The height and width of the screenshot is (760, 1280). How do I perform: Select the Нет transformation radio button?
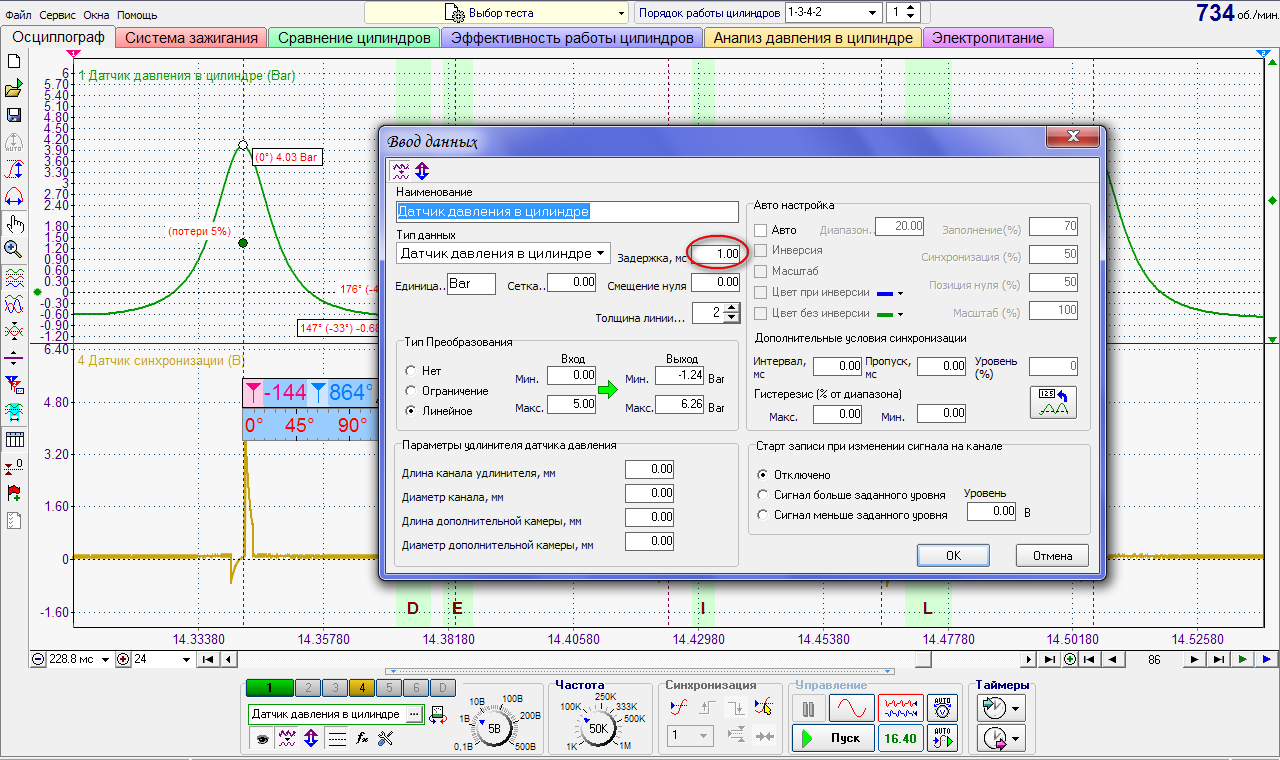(410, 371)
